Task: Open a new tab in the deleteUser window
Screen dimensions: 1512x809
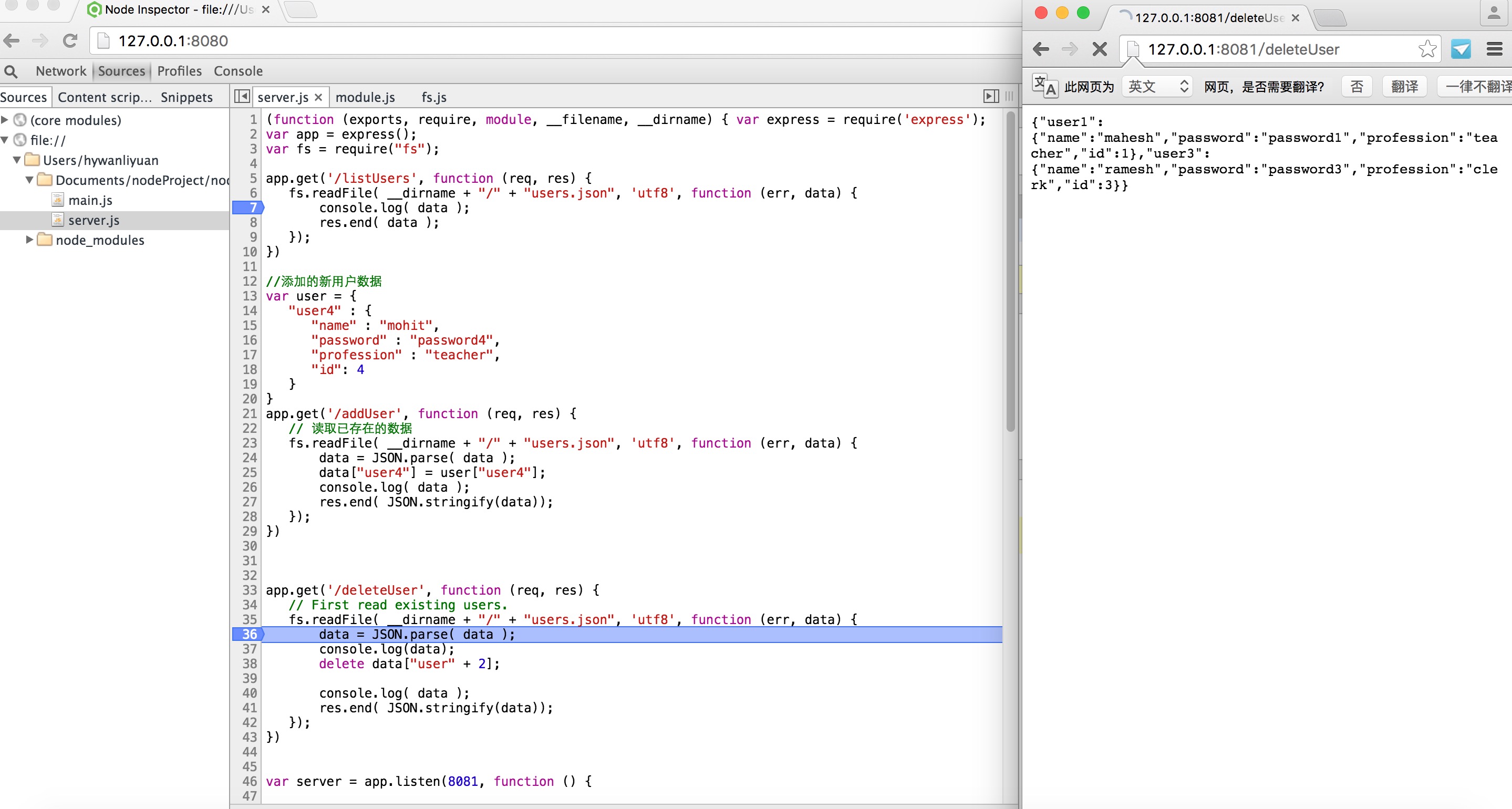Action: [x=1330, y=18]
